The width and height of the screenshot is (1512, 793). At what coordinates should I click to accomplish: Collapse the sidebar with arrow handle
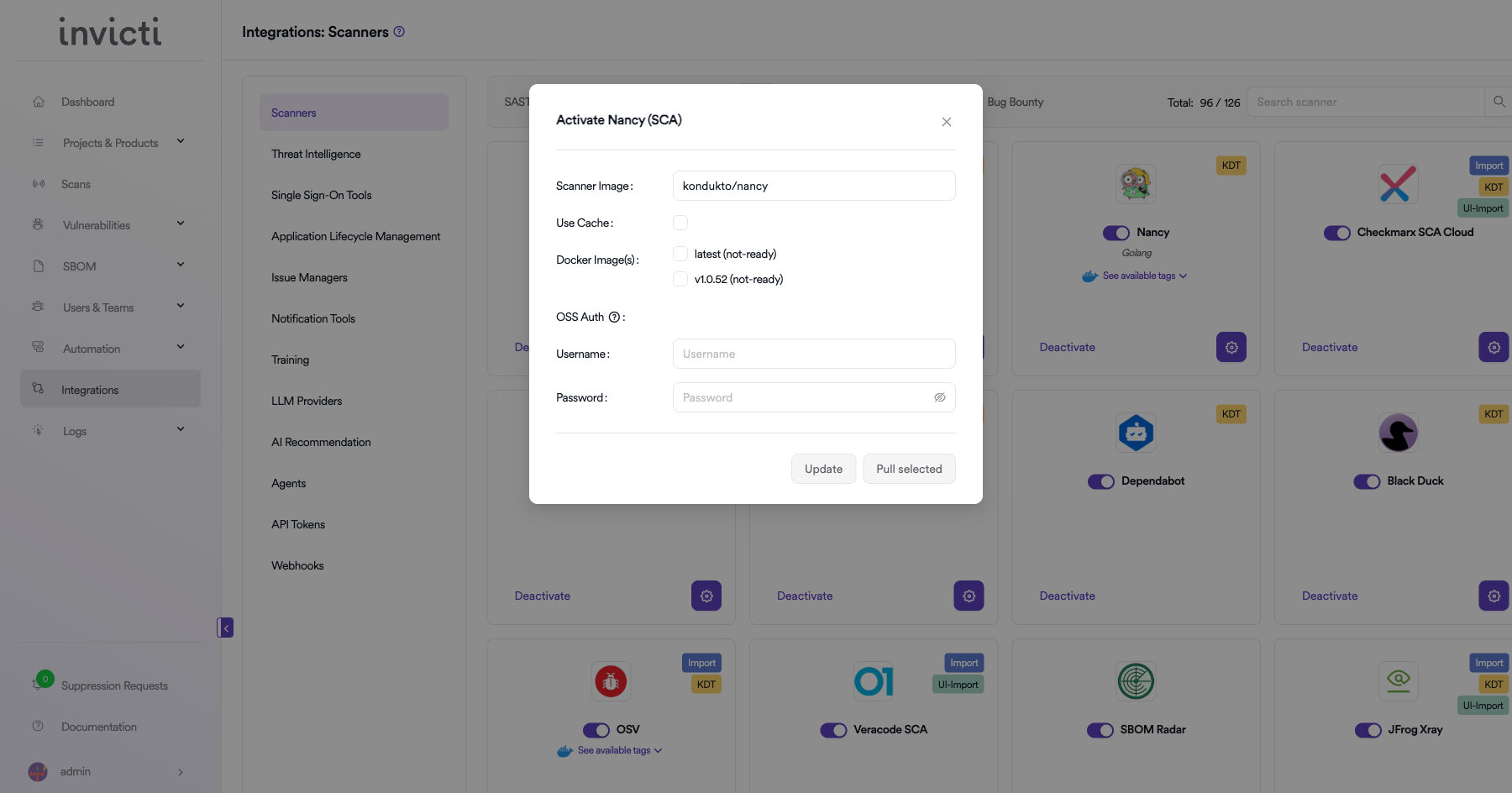pyautogui.click(x=225, y=628)
